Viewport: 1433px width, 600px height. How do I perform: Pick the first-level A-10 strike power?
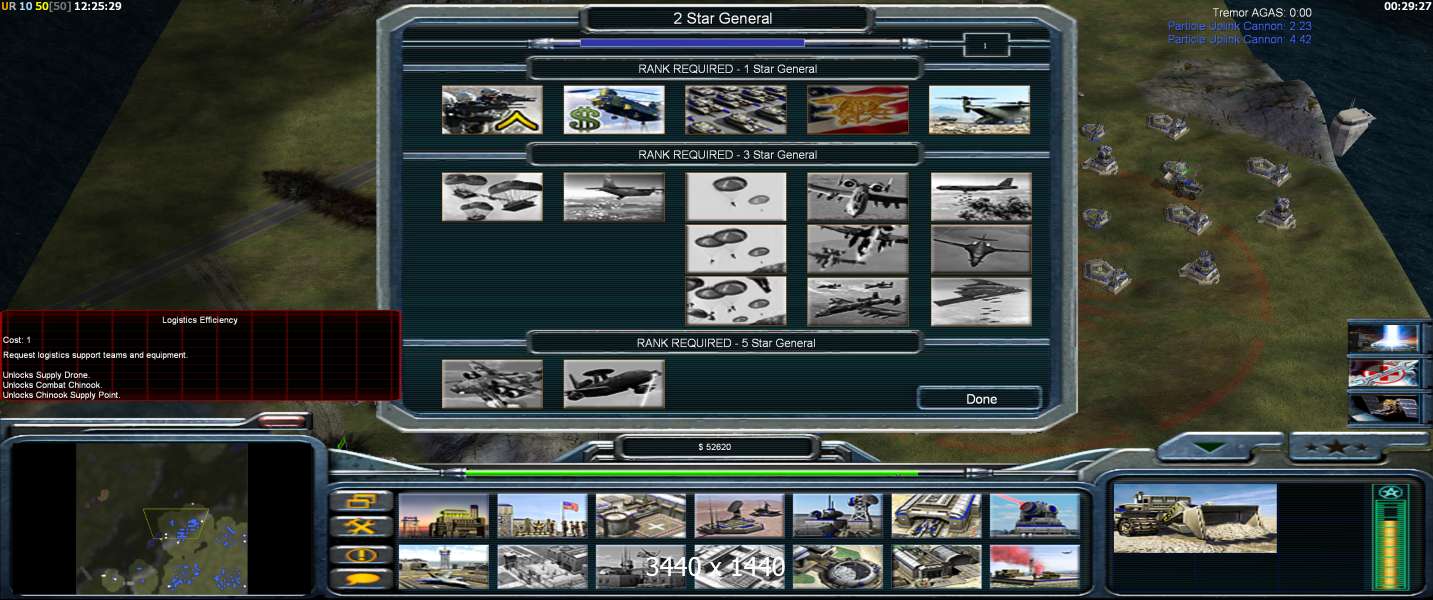857,196
